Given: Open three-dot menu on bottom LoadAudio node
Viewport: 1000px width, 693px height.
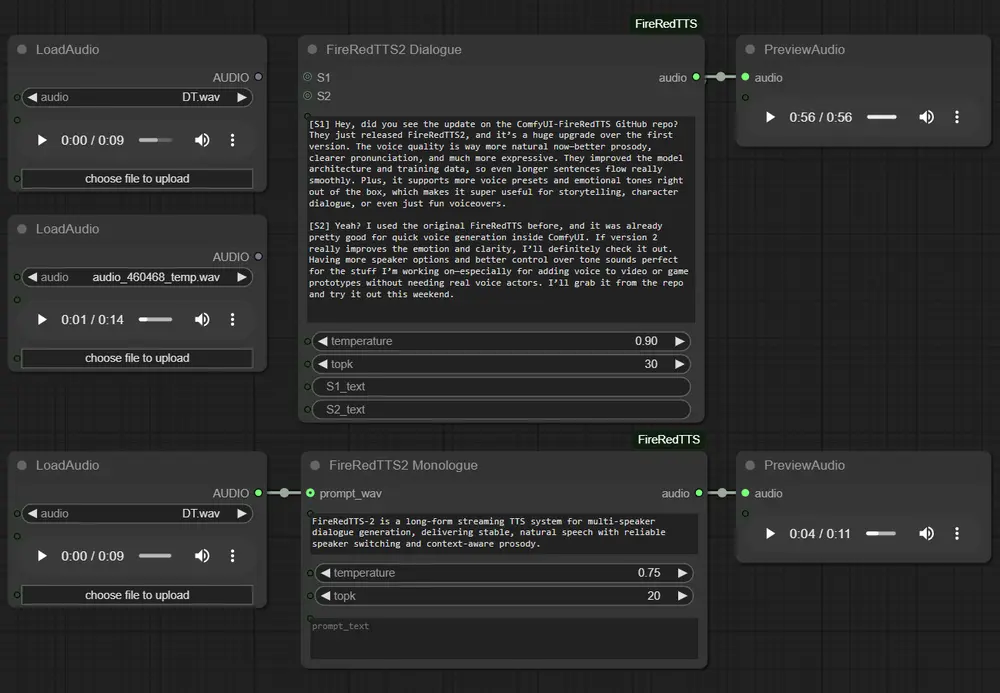Looking at the screenshot, I should [x=232, y=556].
